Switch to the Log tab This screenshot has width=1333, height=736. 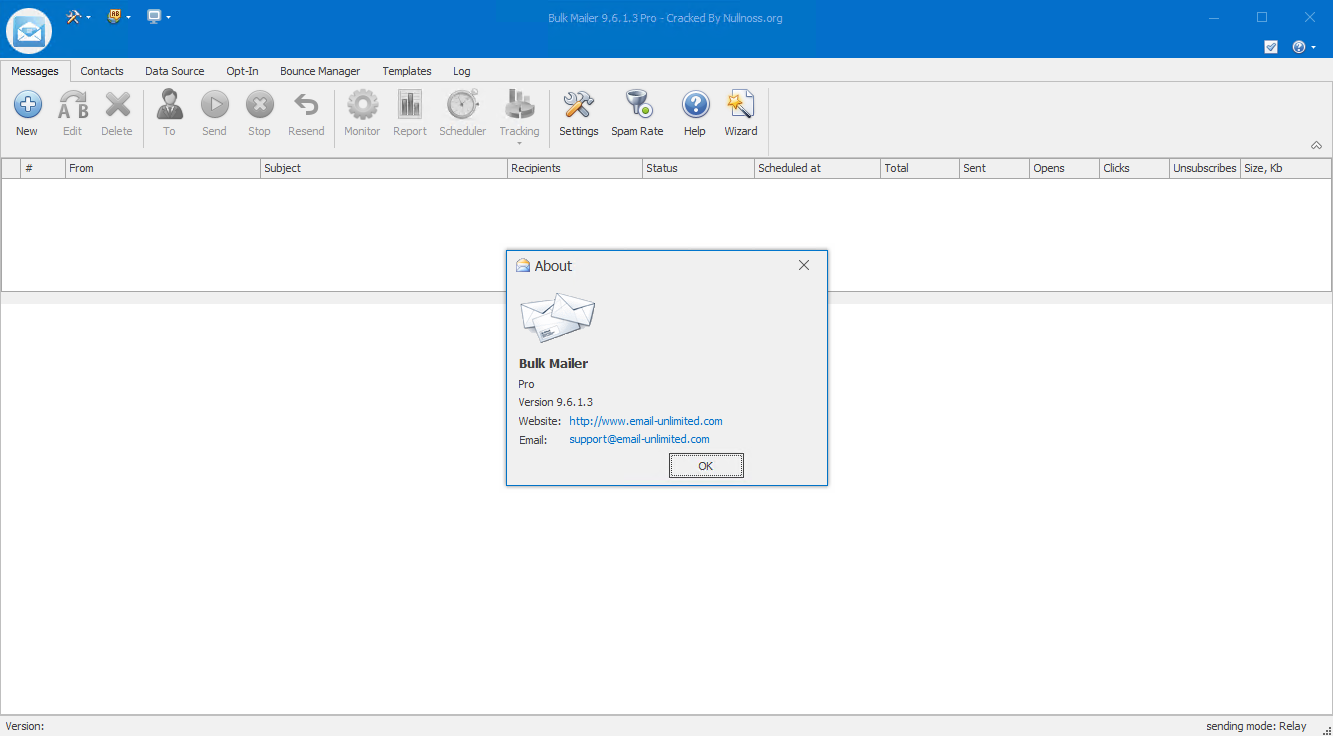[461, 71]
